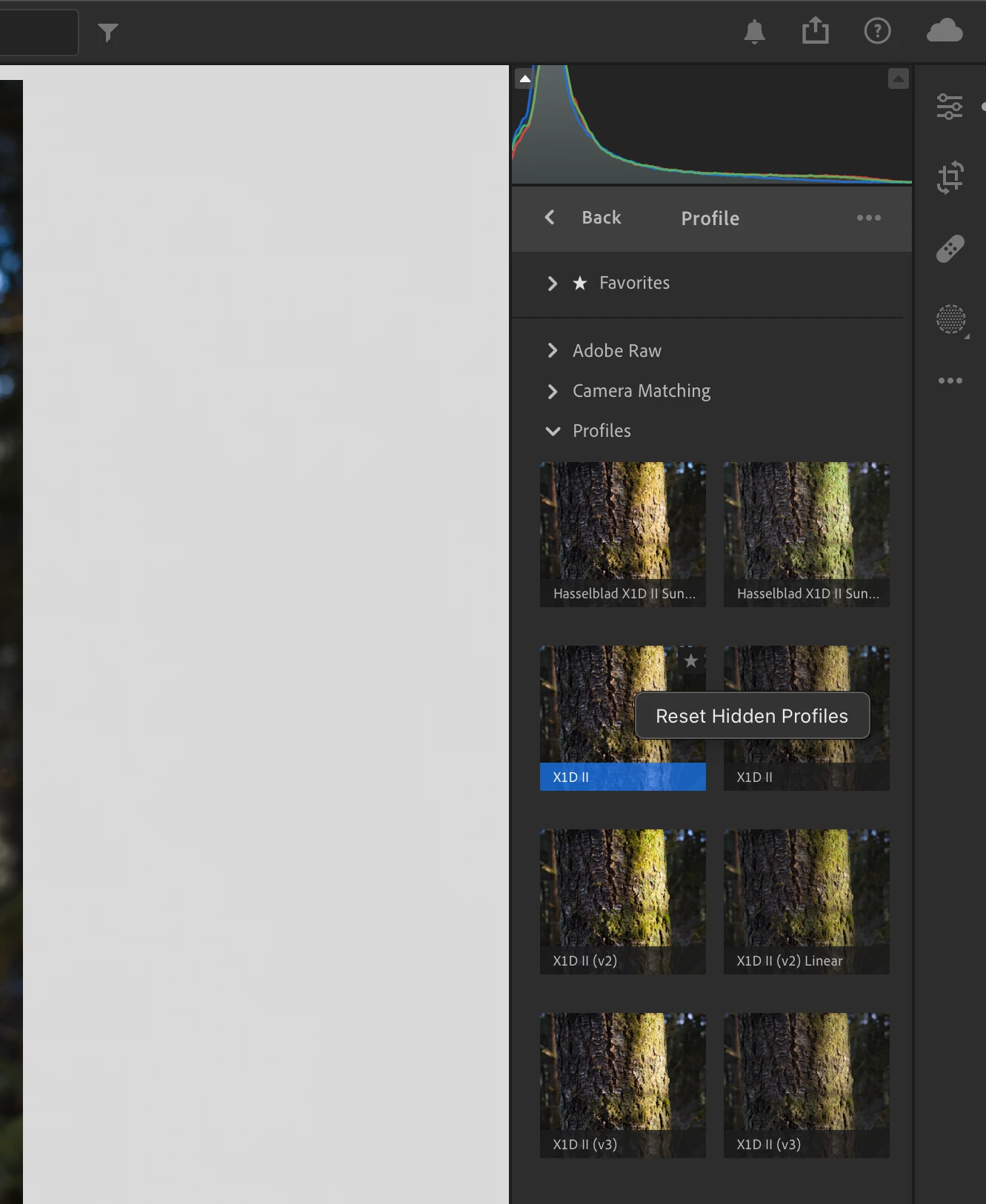Screen dimensions: 986x1204
Task: Click the Camera Matching label
Action: 642,391
